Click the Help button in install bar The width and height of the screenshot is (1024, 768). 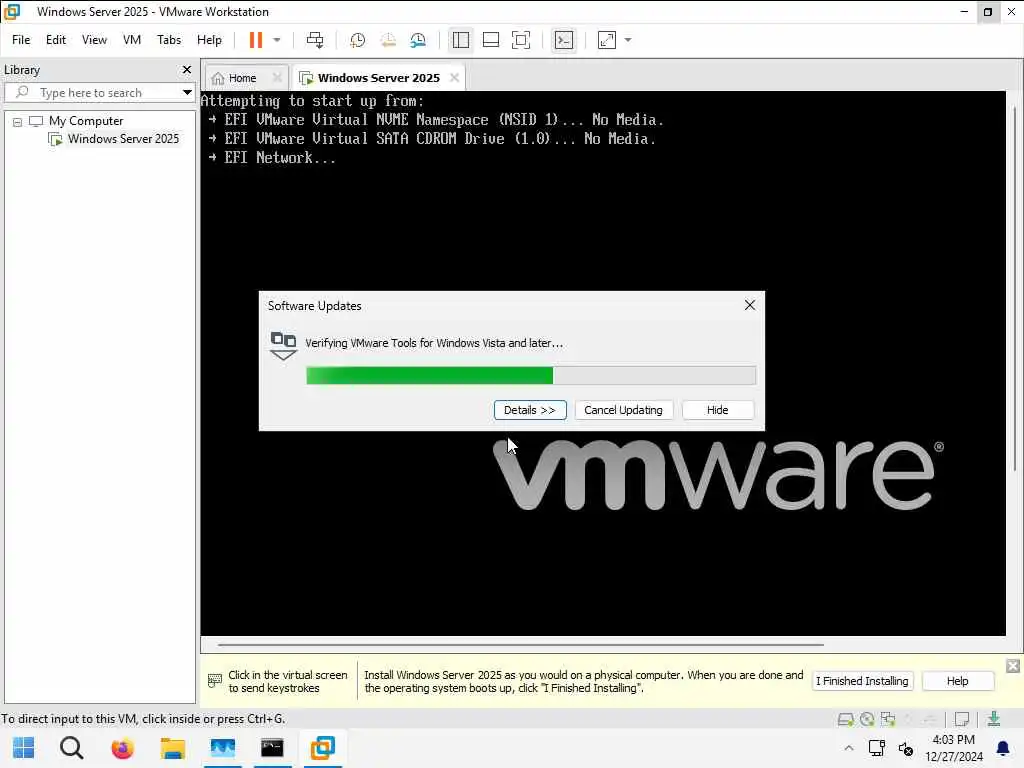tap(957, 681)
